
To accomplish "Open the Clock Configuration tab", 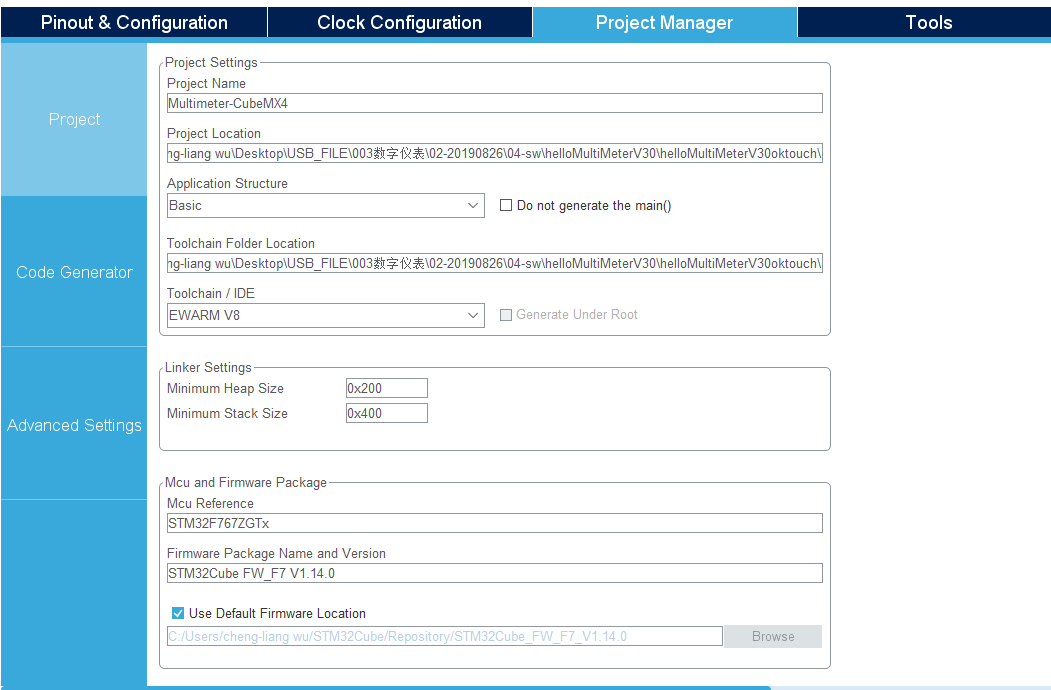I will (x=399, y=22).
